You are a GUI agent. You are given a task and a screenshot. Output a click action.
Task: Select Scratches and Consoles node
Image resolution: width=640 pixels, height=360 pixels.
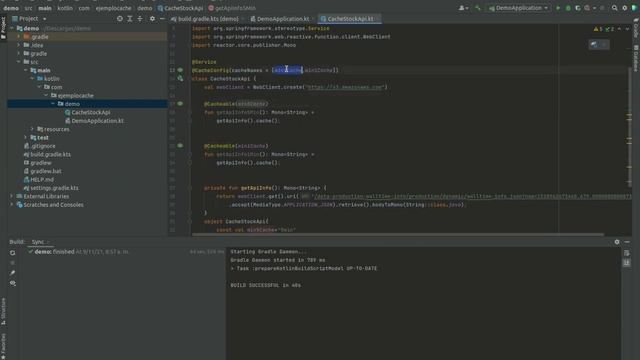pos(50,205)
